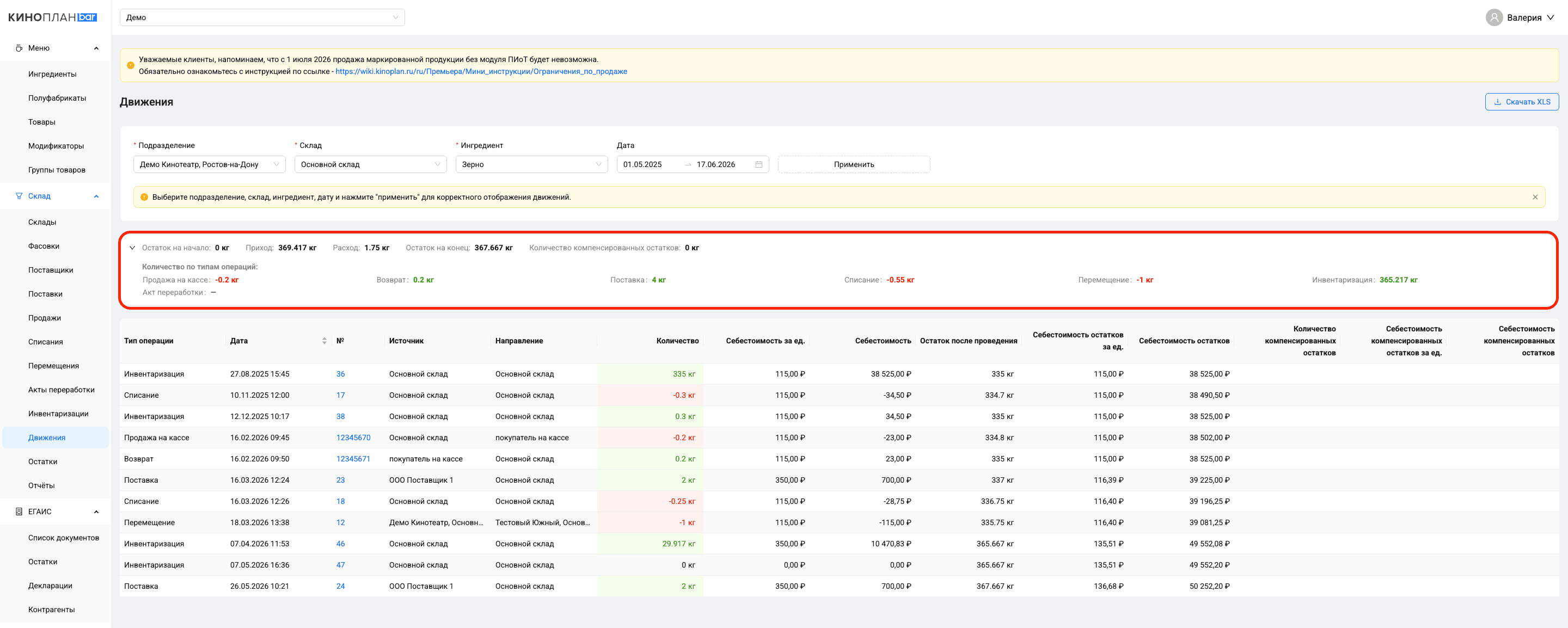Click the Склад filter icon in the sidebar

[19, 196]
